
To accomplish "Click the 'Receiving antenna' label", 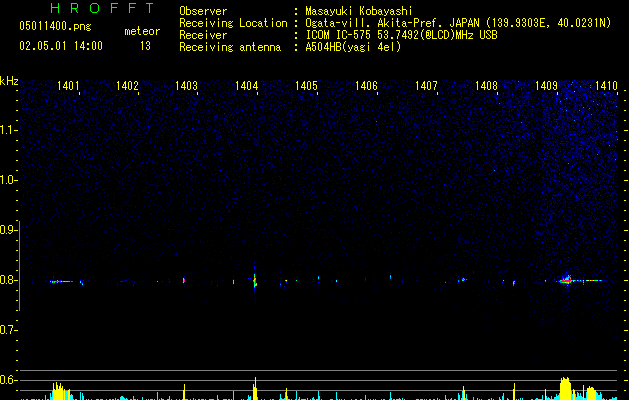I will pyautogui.click(x=230, y=47).
